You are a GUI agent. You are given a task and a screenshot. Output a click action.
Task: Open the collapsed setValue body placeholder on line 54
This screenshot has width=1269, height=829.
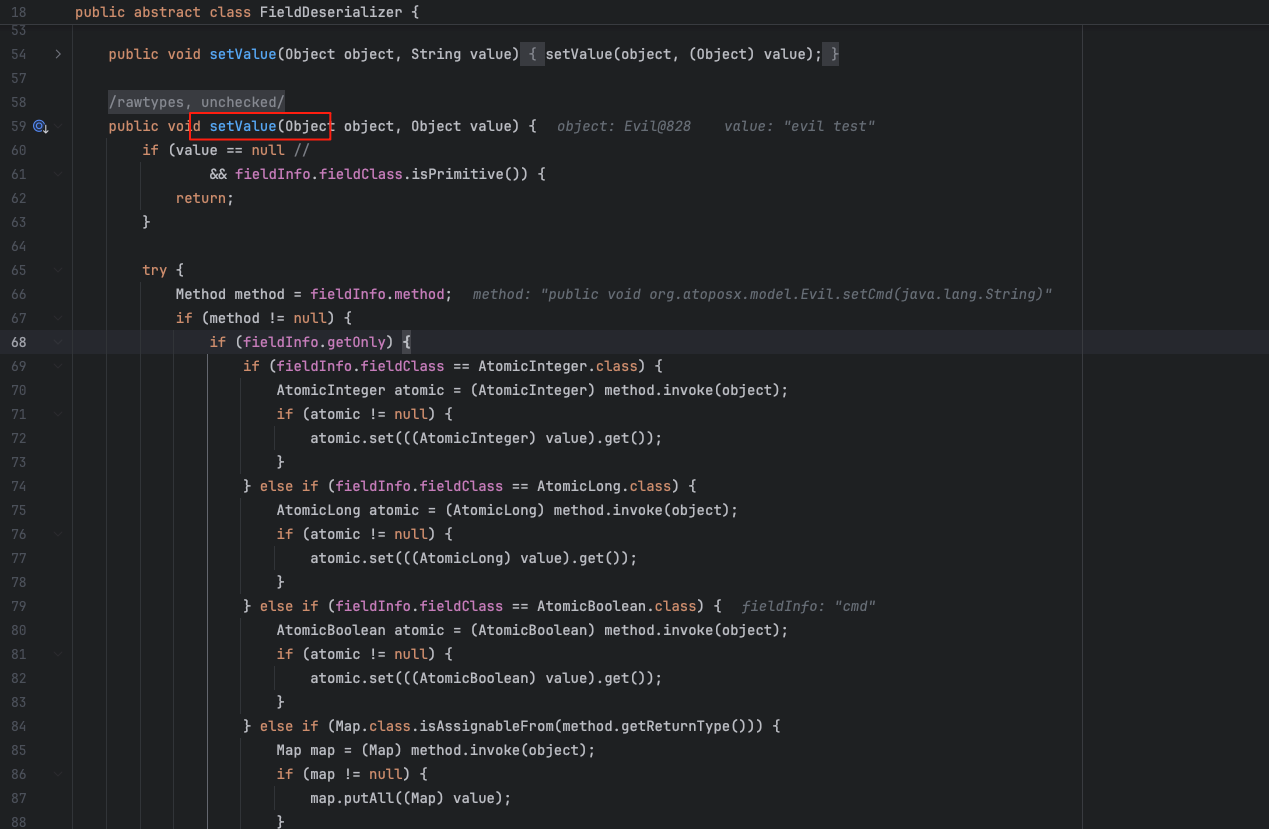[x=532, y=54]
